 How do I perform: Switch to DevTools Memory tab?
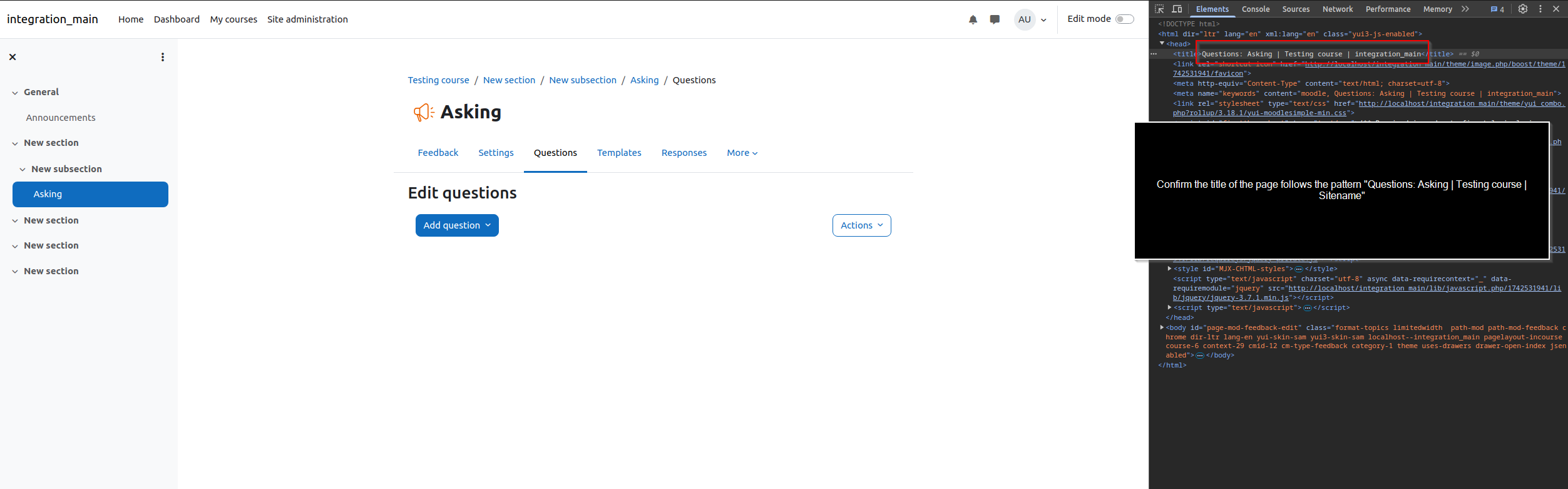pos(1437,9)
